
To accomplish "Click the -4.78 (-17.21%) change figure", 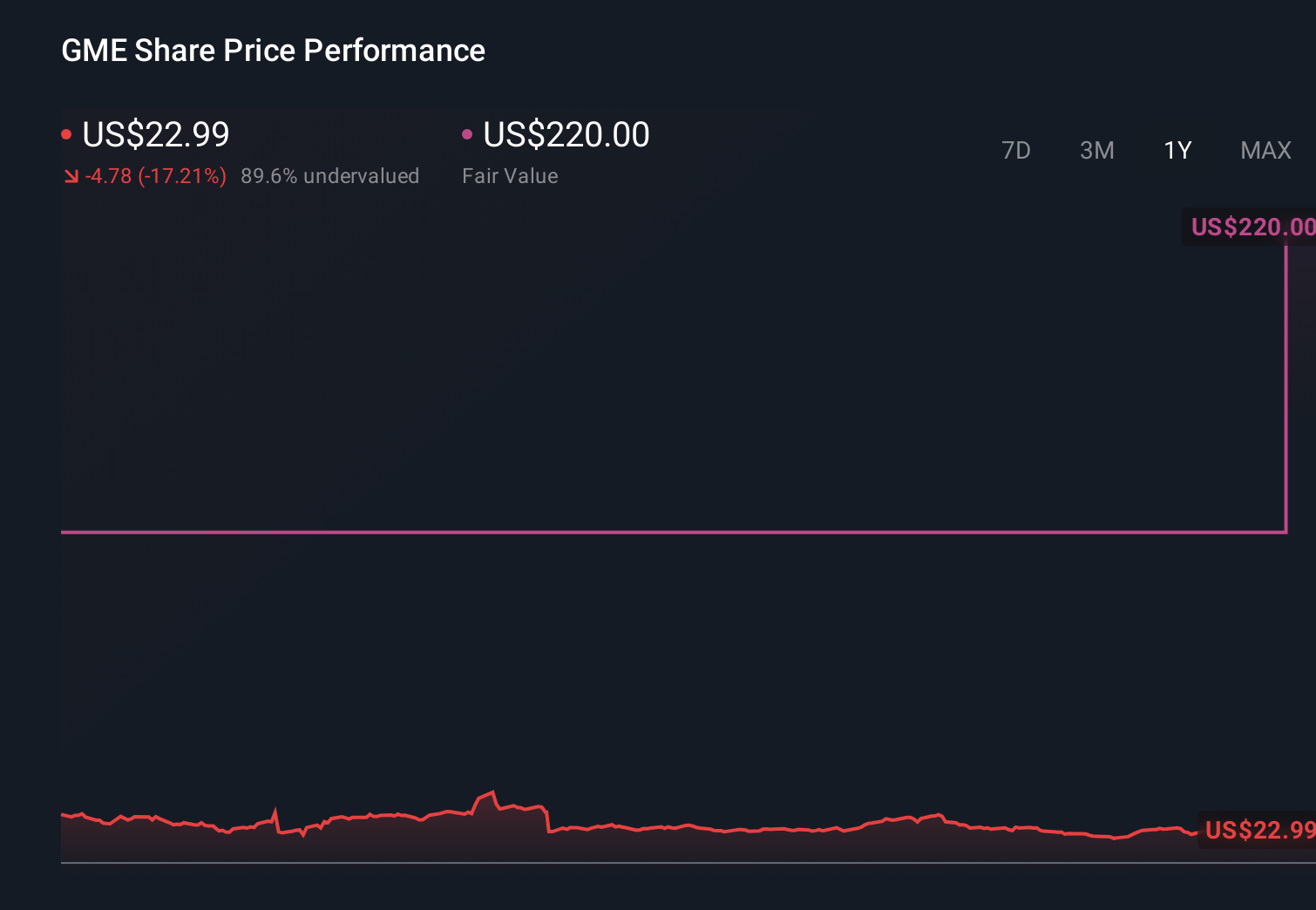I will tap(157, 175).
